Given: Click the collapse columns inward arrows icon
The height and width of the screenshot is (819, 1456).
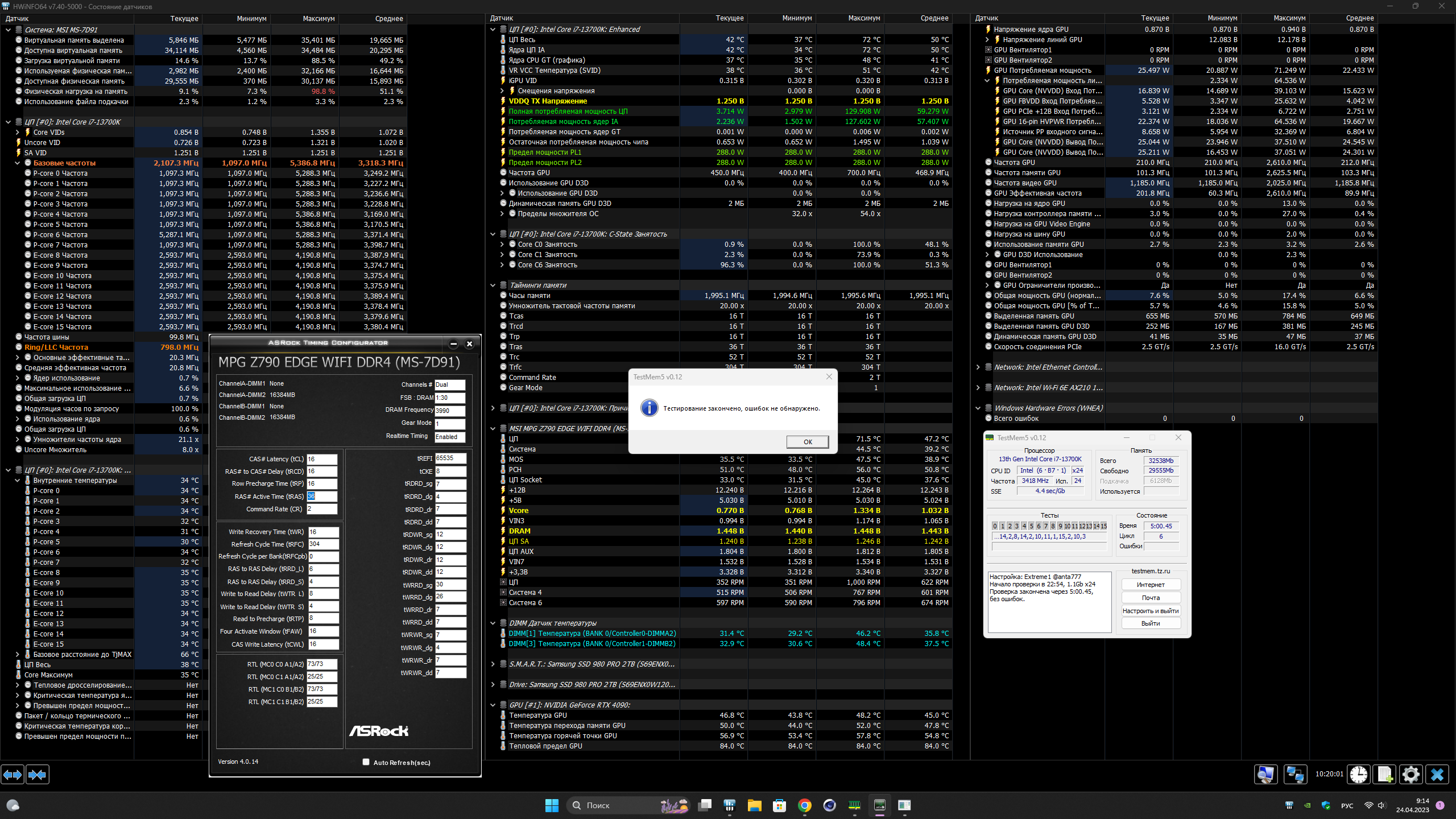Looking at the screenshot, I should [x=38, y=774].
